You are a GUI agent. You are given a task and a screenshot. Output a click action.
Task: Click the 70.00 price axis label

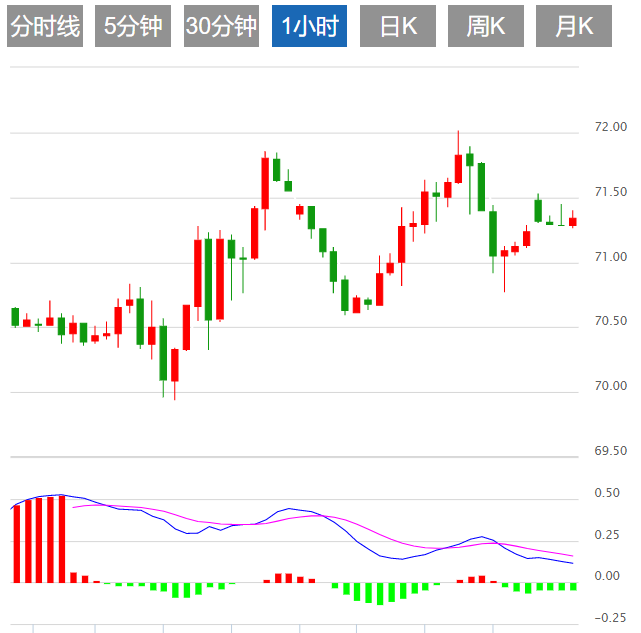(610, 386)
